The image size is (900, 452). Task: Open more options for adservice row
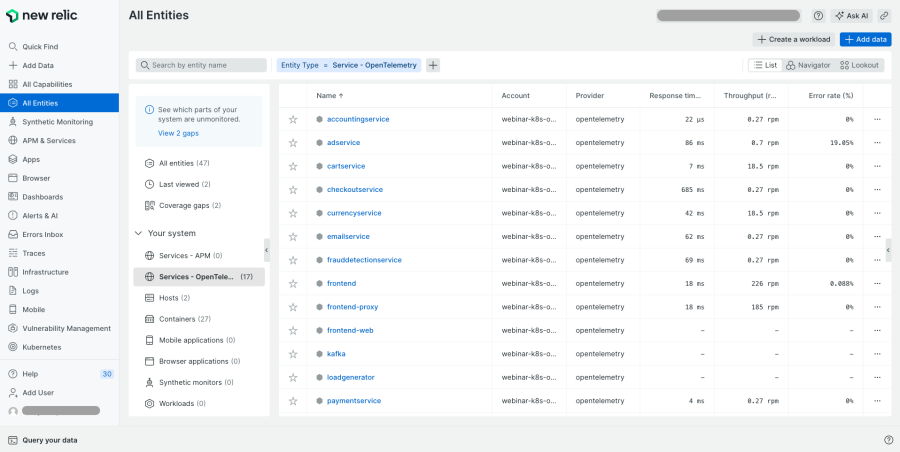coord(877,142)
